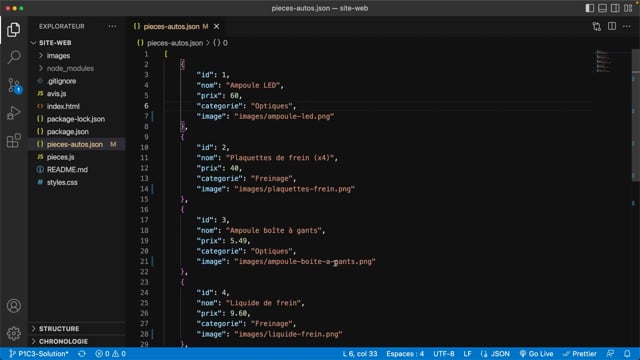Synchronize changes from status bar
Screen dimensions: 640x360
pyautogui.click(x=82, y=354)
